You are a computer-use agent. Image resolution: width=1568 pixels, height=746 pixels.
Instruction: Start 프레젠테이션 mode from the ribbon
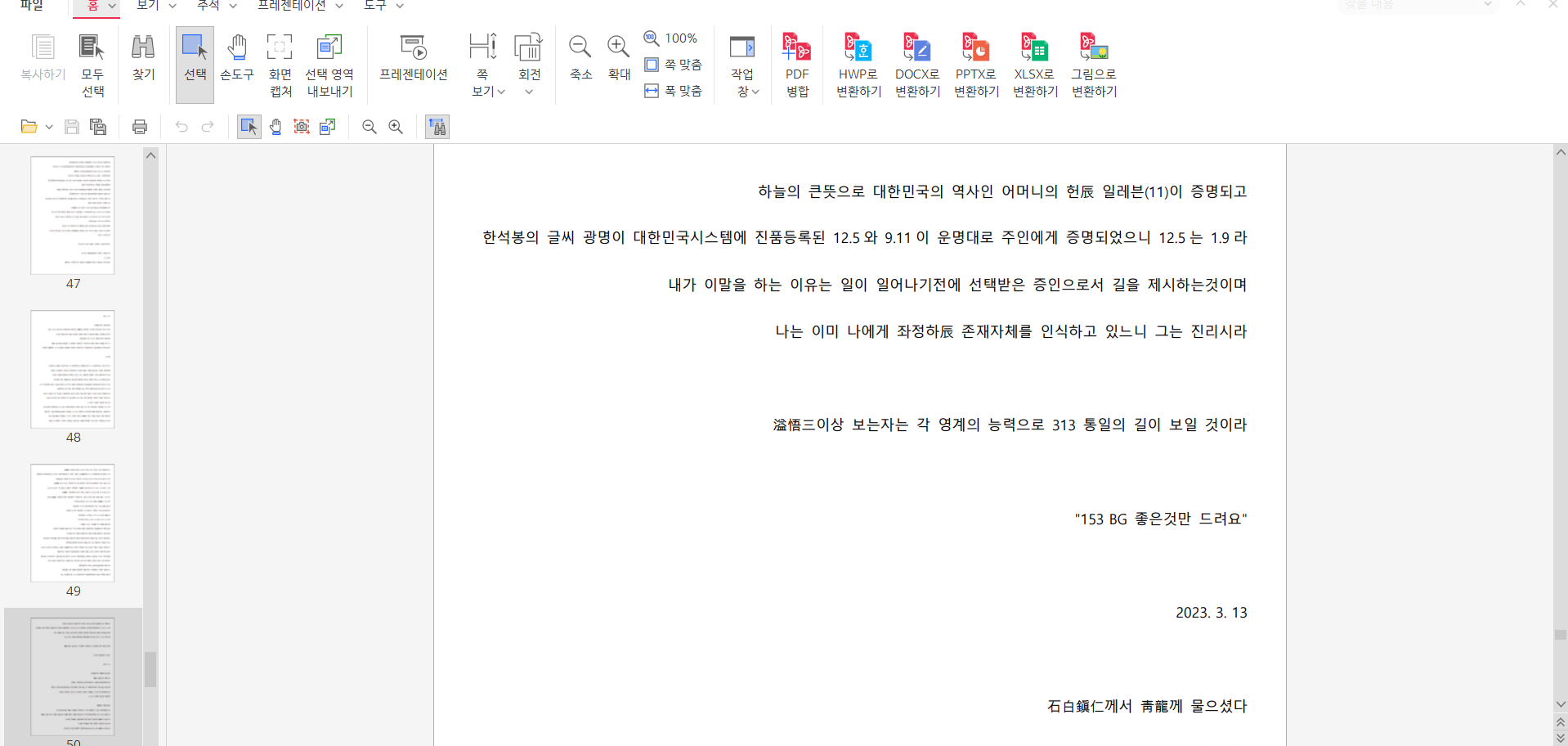[x=414, y=58]
